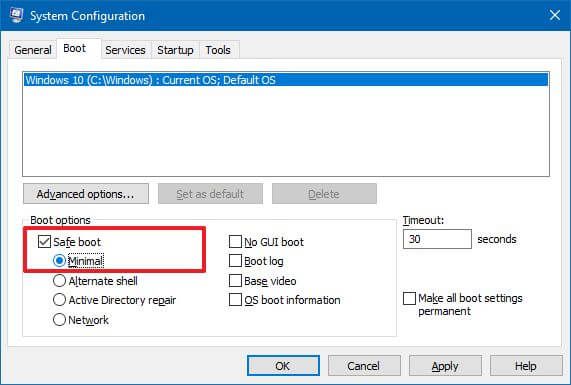Open Help for System Configuration
571x385 pixels.
[526, 365]
